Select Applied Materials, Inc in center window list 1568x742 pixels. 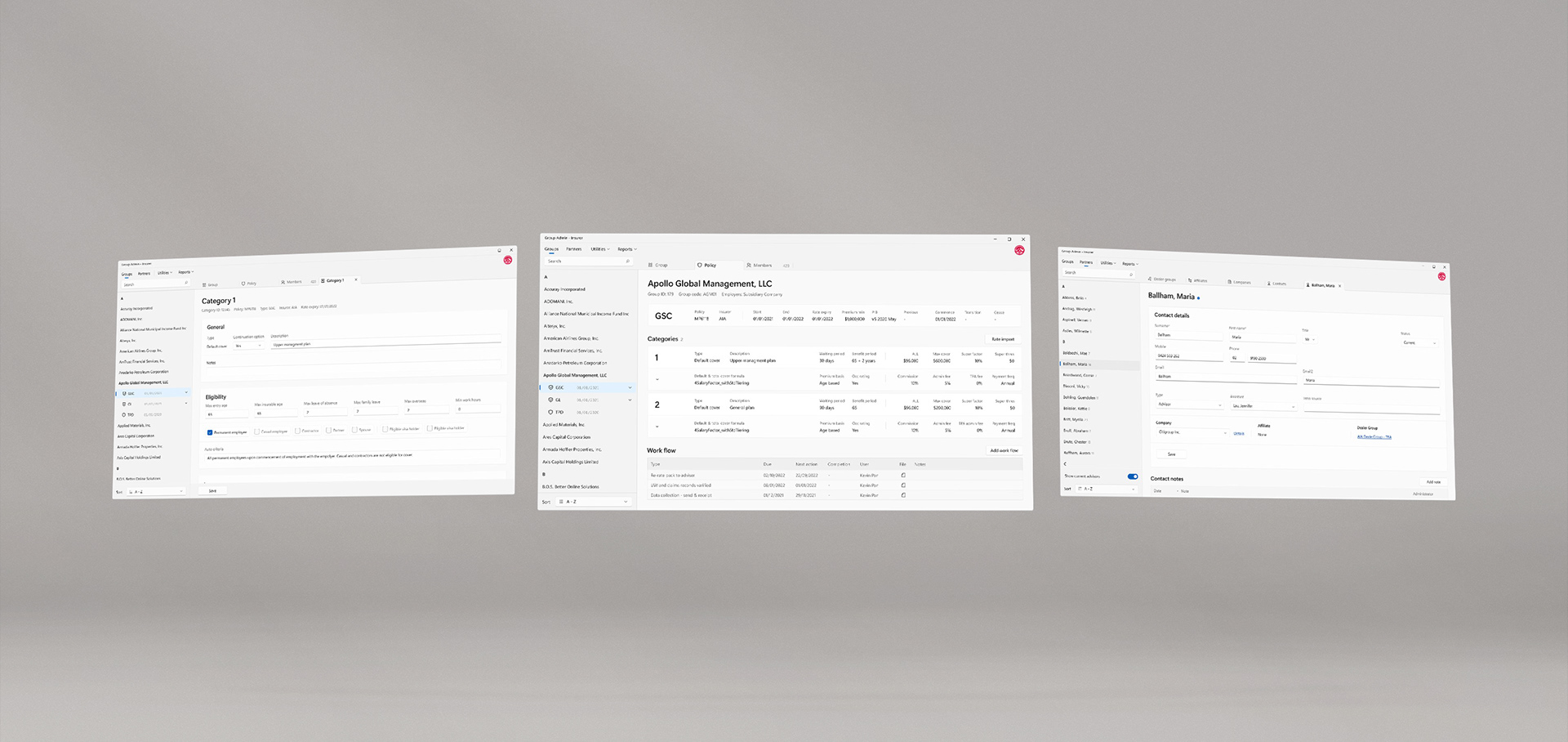point(564,424)
